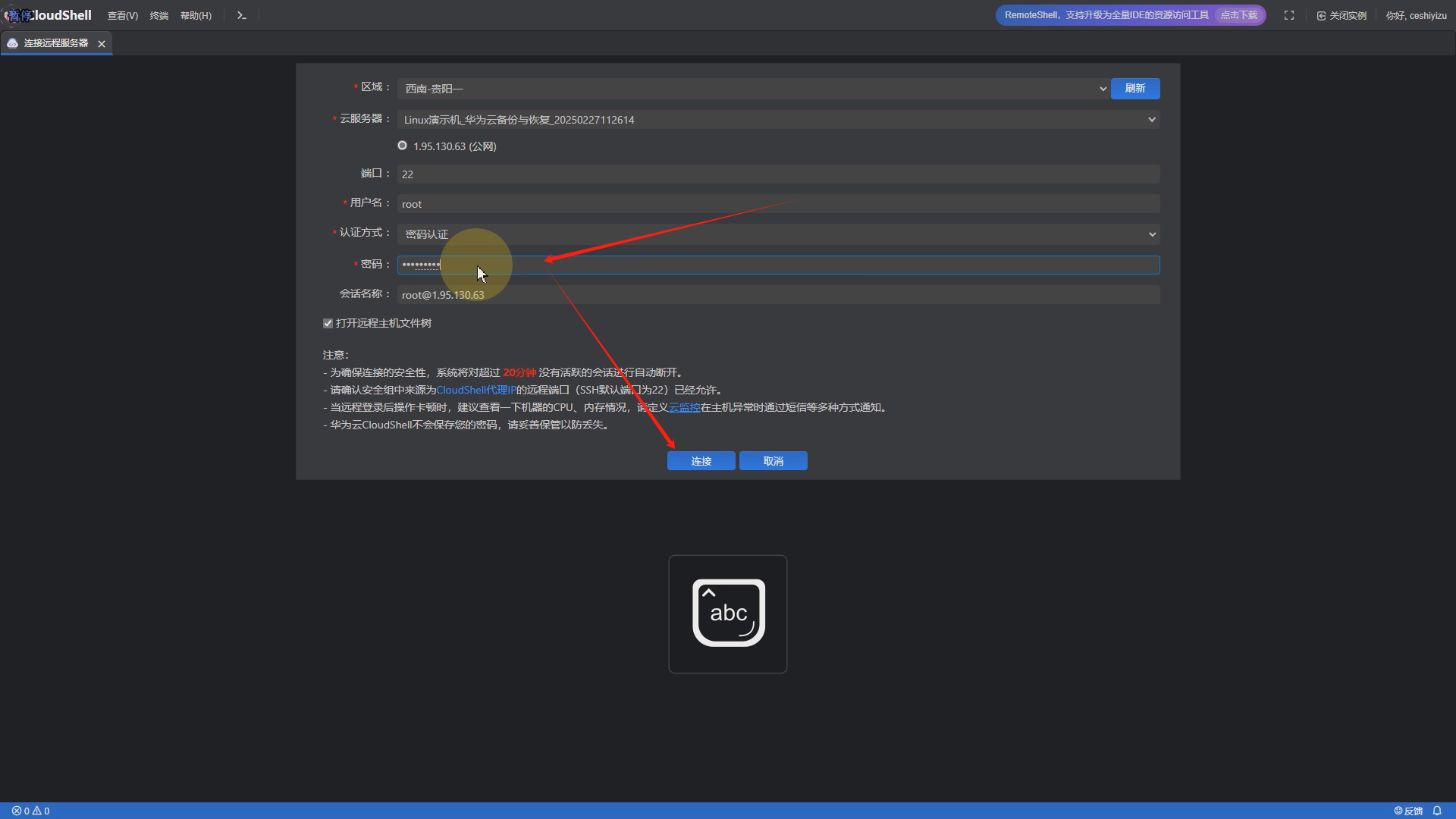Open the CloudShell代理IP link
The image size is (1456, 819).
475,390
